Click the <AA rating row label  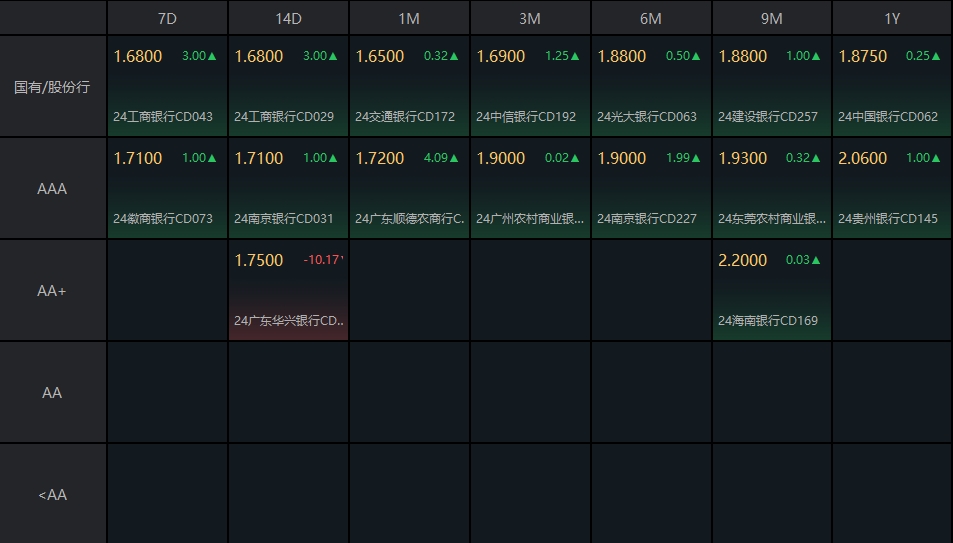[52, 495]
